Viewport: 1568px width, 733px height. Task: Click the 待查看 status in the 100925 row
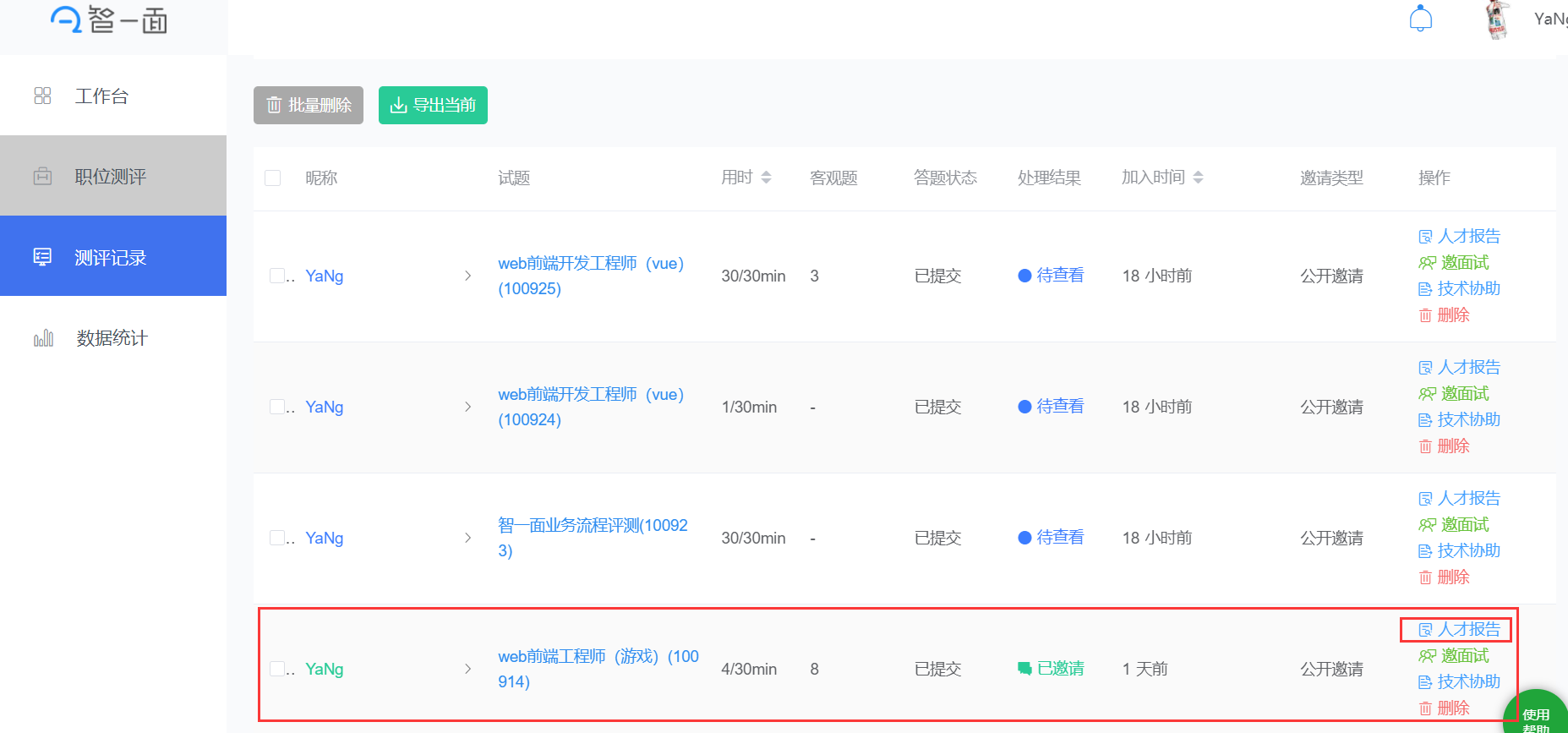click(x=1051, y=276)
